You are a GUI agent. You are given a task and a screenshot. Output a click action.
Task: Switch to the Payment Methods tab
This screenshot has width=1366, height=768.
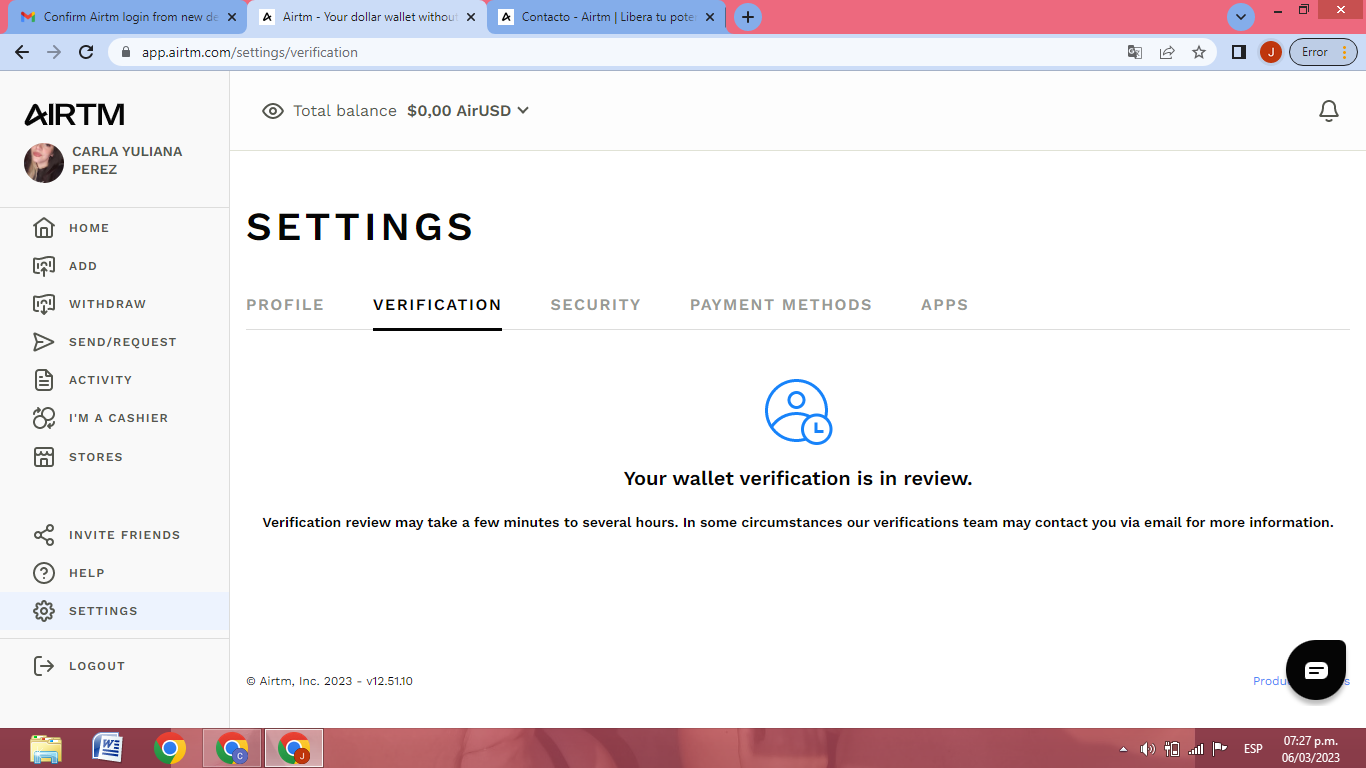click(780, 305)
